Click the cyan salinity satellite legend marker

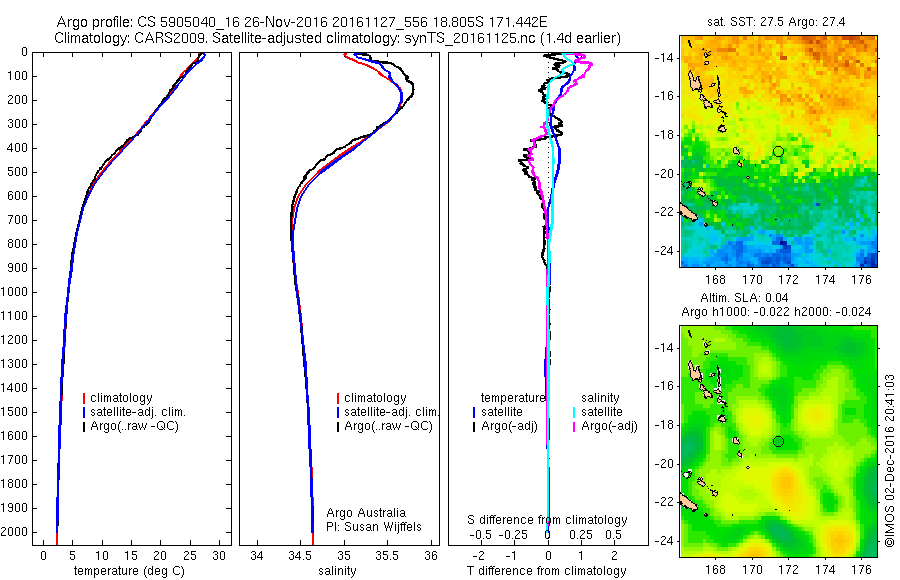574,412
